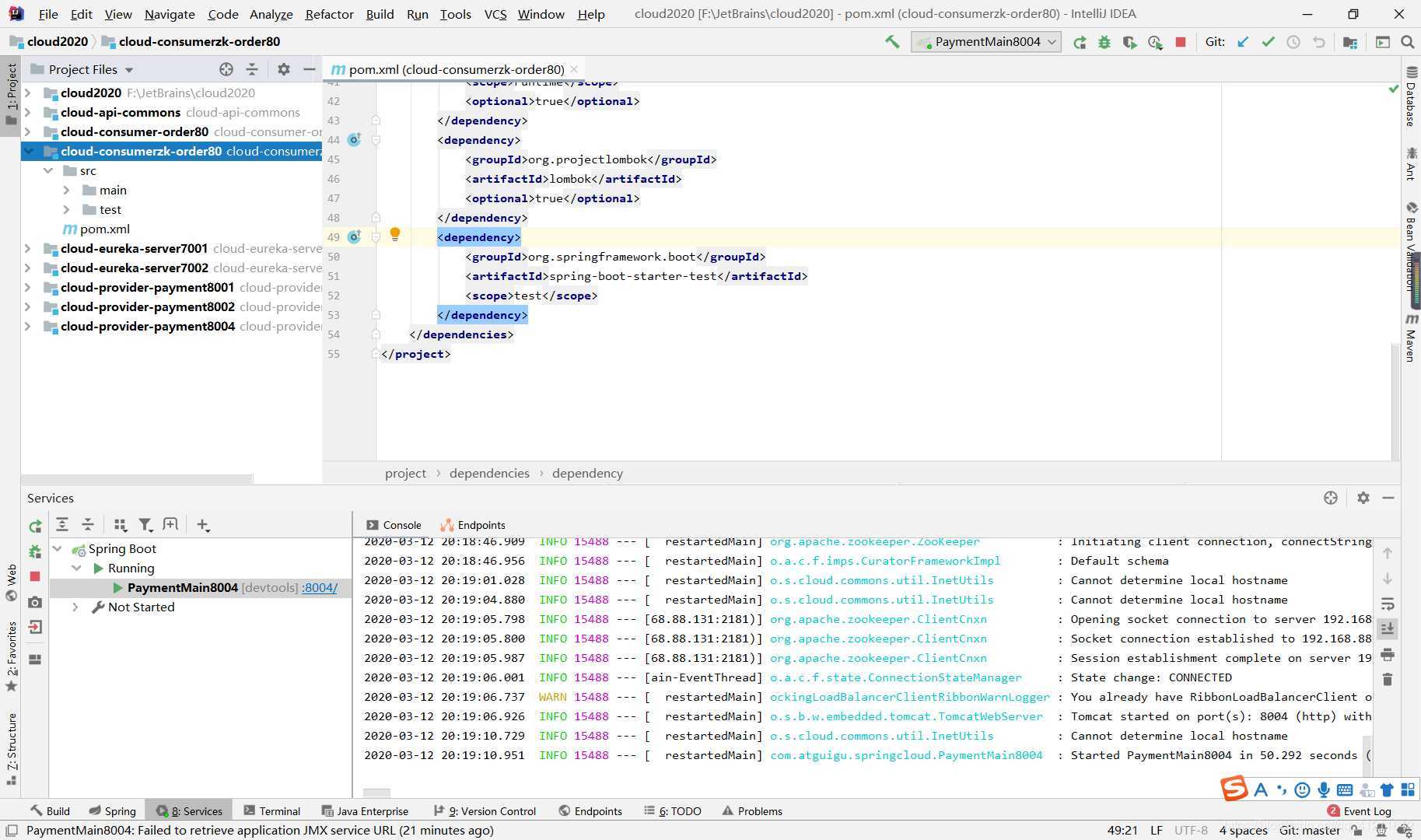Hide the Project panel with minus icon
This screenshot has width=1421, height=840.
point(309,69)
